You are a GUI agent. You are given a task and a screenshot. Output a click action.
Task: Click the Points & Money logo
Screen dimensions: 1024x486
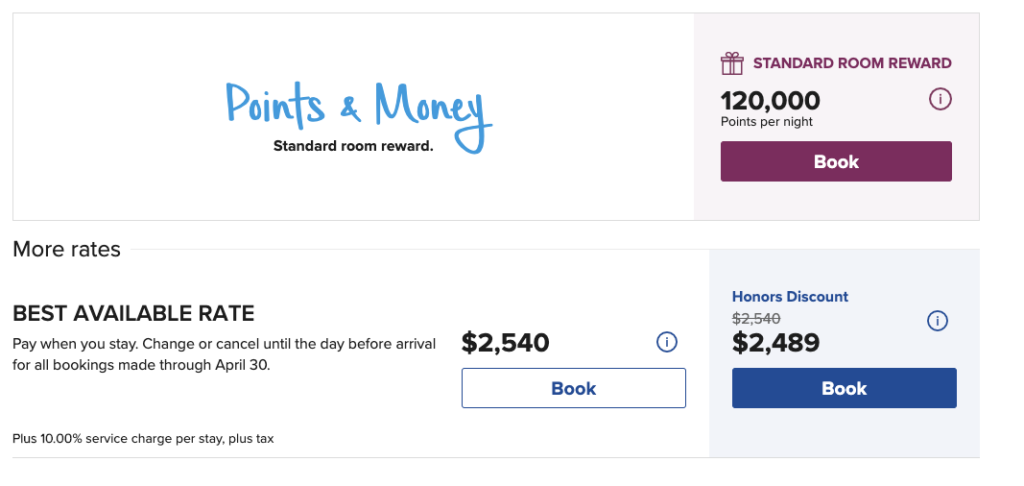pyautogui.click(x=354, y=112)
